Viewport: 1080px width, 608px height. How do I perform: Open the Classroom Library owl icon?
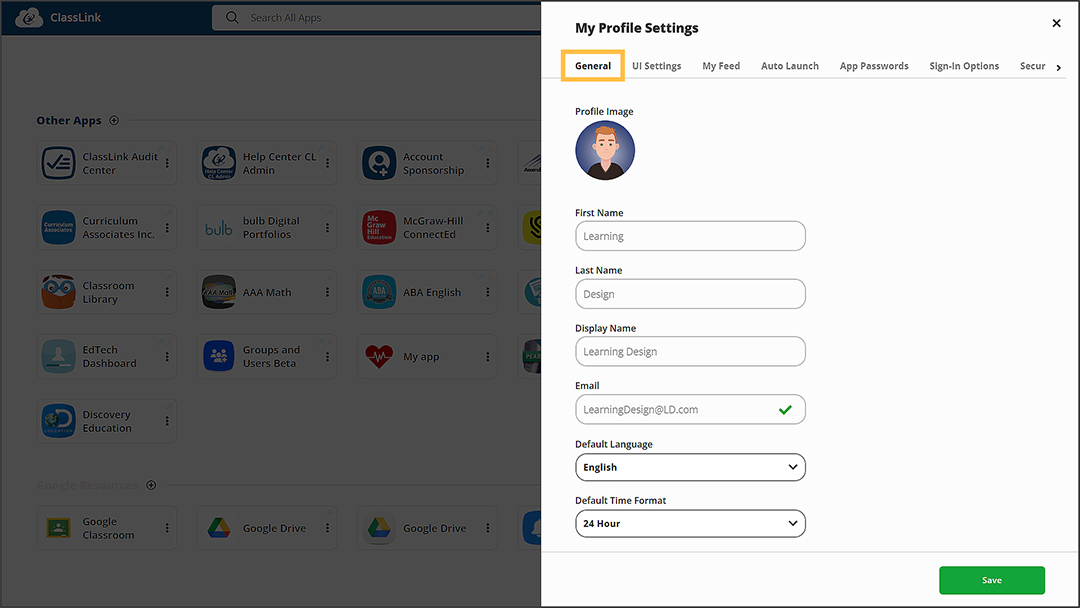pyautogui.click(x=59, y=292)
